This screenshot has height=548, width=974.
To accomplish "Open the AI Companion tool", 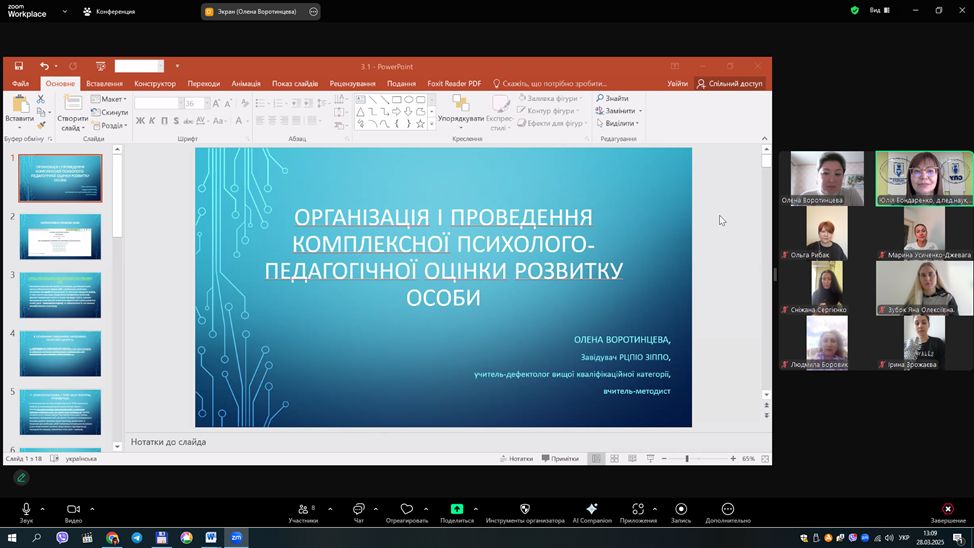I will [x=592, y=509].
